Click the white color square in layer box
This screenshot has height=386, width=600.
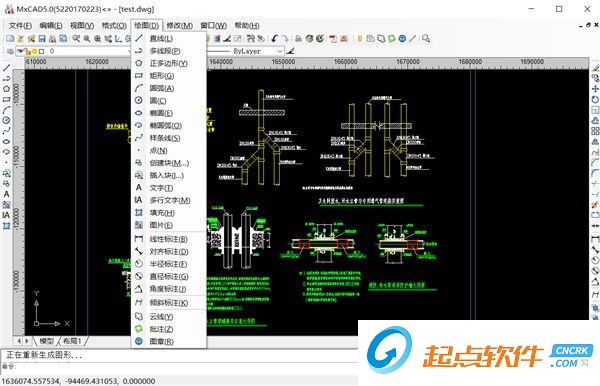coord(41,51)
